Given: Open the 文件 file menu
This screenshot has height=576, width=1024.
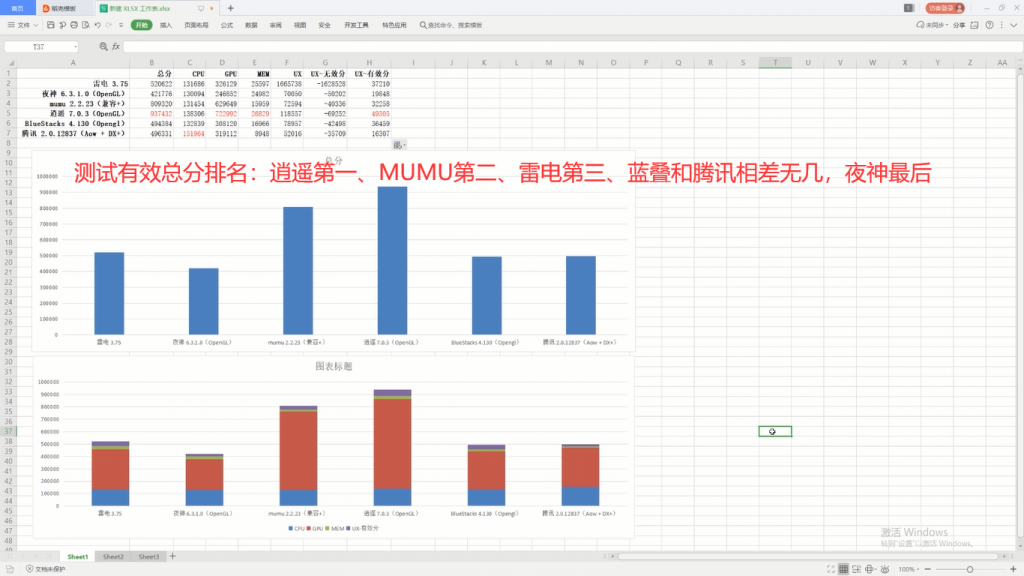Looking at the screenshot, I should [x=19, y=25].
